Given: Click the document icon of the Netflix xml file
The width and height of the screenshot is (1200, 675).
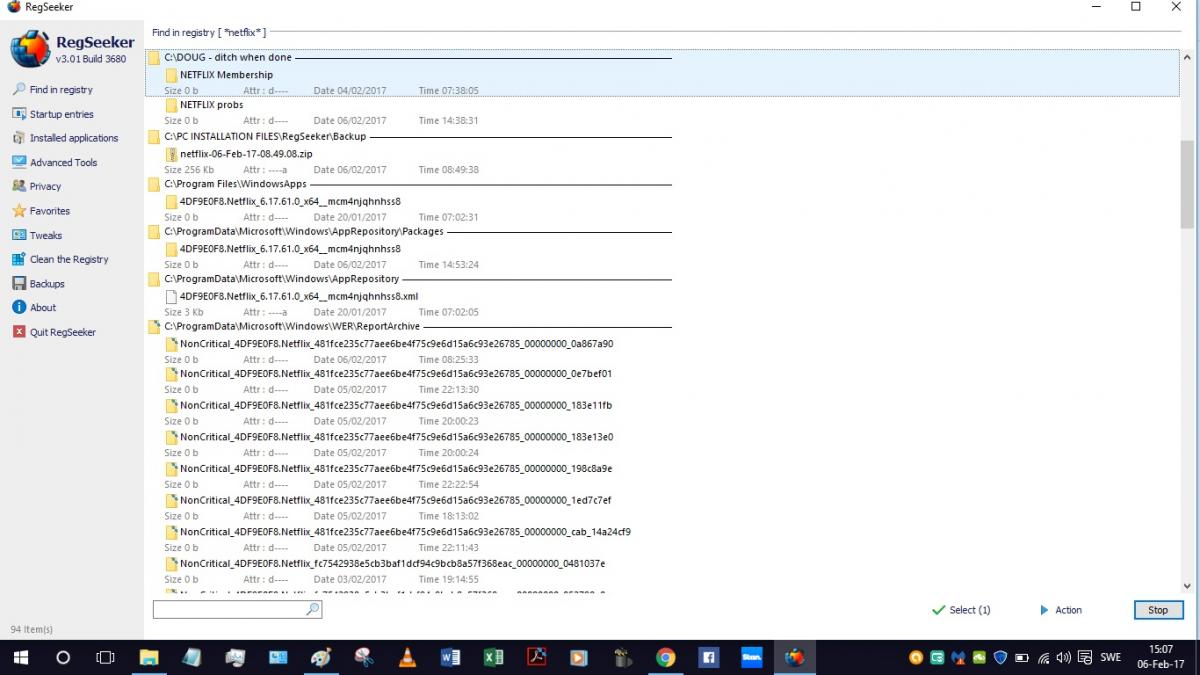Looking at the screenshot, I should 171,296.
